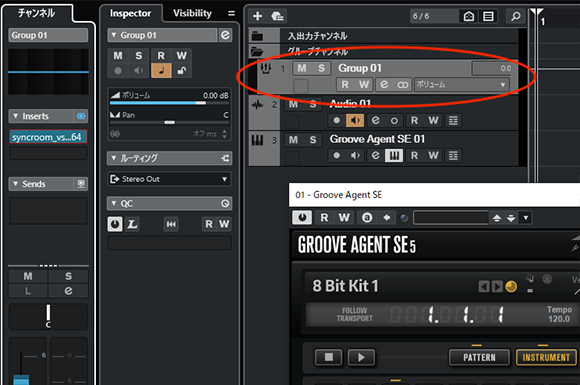Switch Groove Agent to PATTERN mode
Screen dimensions: 580x385
pos(479,358)
